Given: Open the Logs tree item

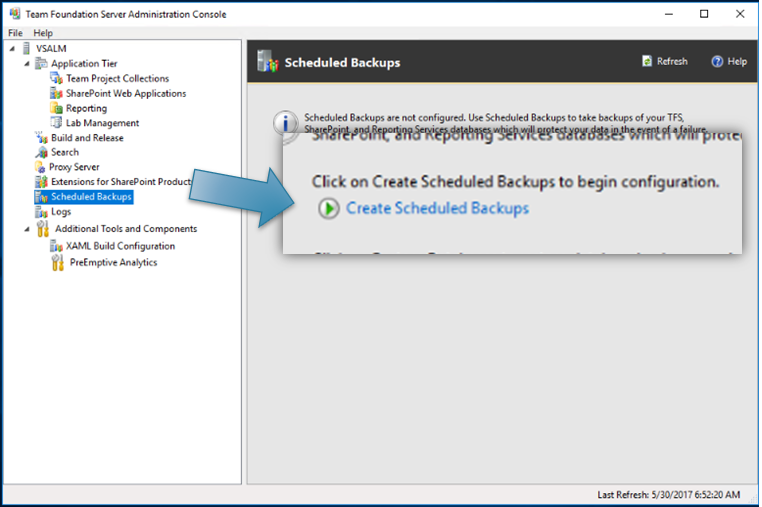Looking at the screenshot, I should click(x=61, y=212).
